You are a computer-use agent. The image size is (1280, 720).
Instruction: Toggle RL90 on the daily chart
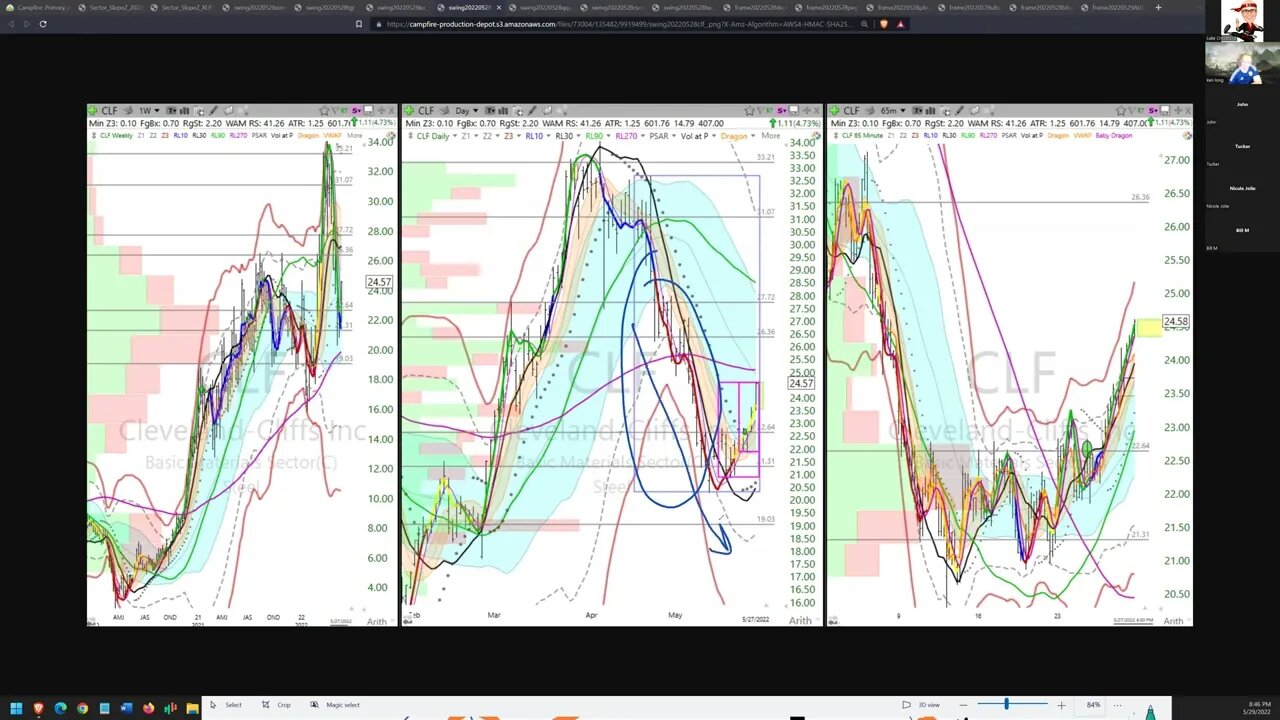(x=594, y=135)
